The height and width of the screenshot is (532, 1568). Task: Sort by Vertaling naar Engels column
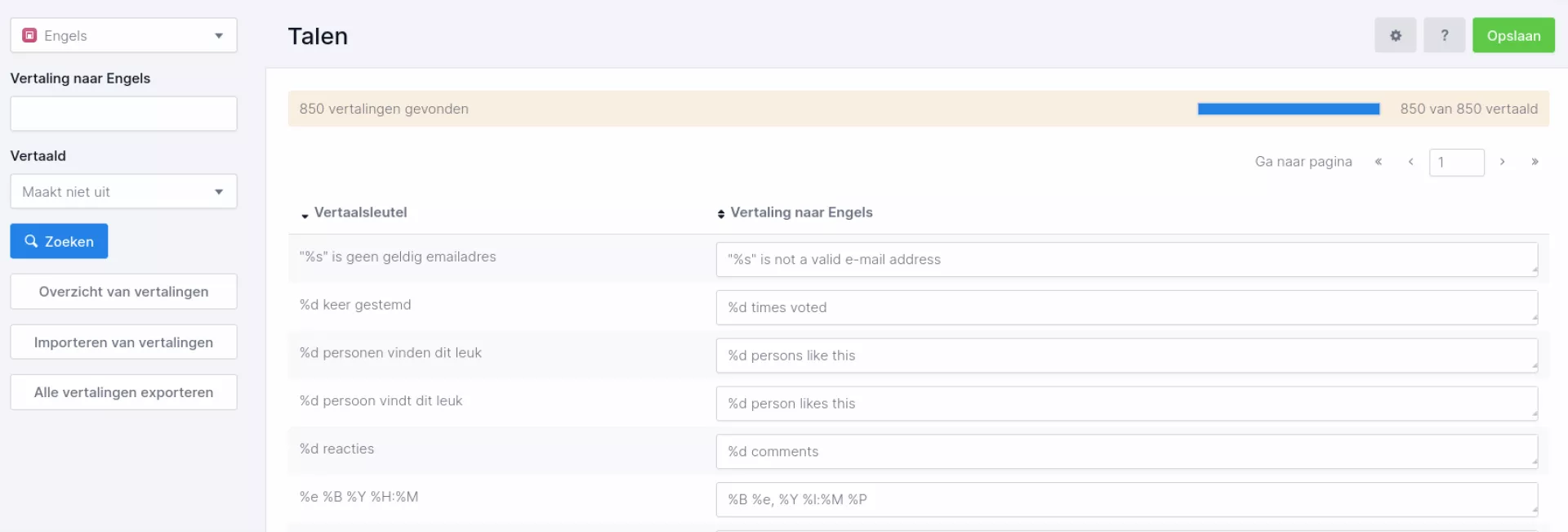point(800,212)
